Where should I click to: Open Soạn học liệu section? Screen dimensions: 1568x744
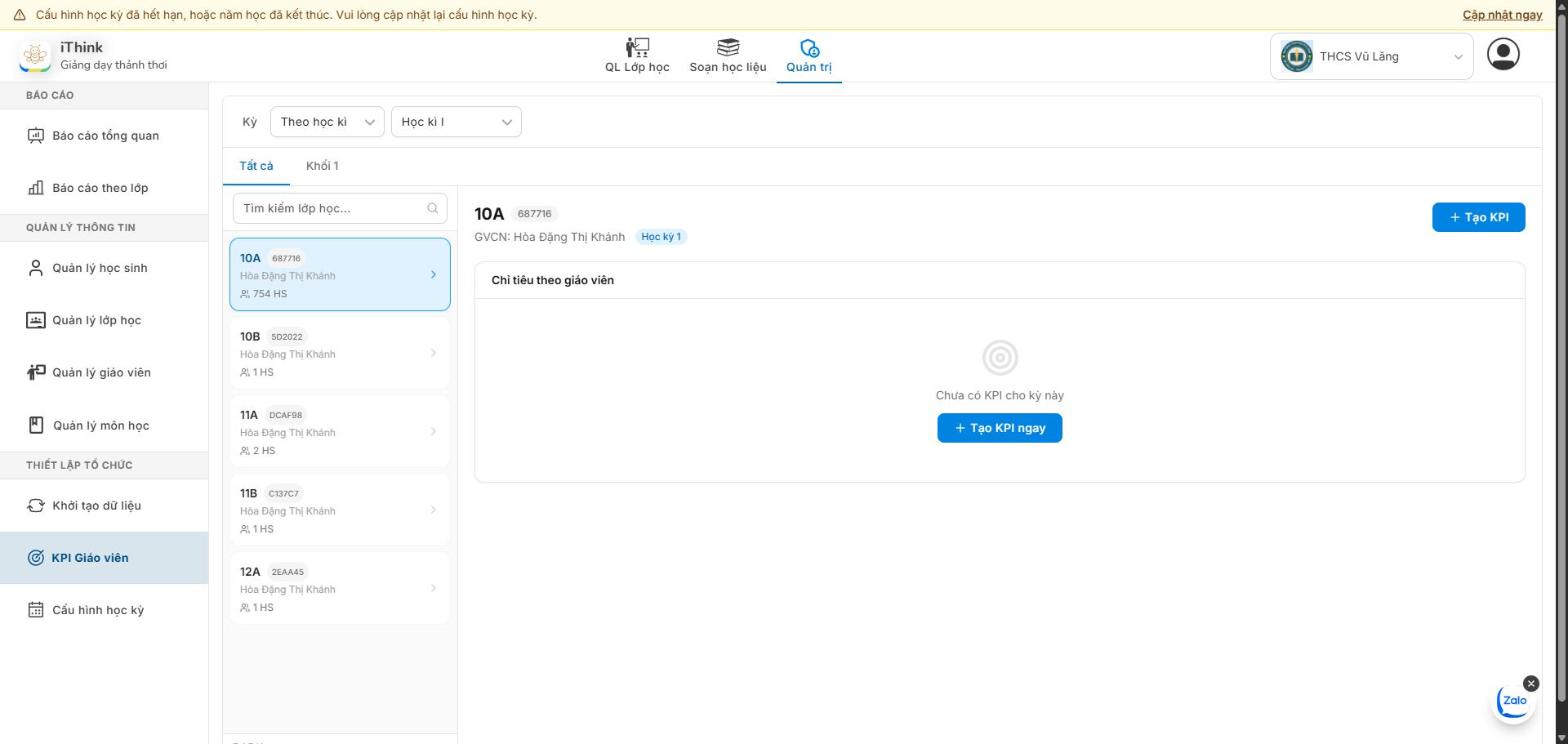coord(728,56)
